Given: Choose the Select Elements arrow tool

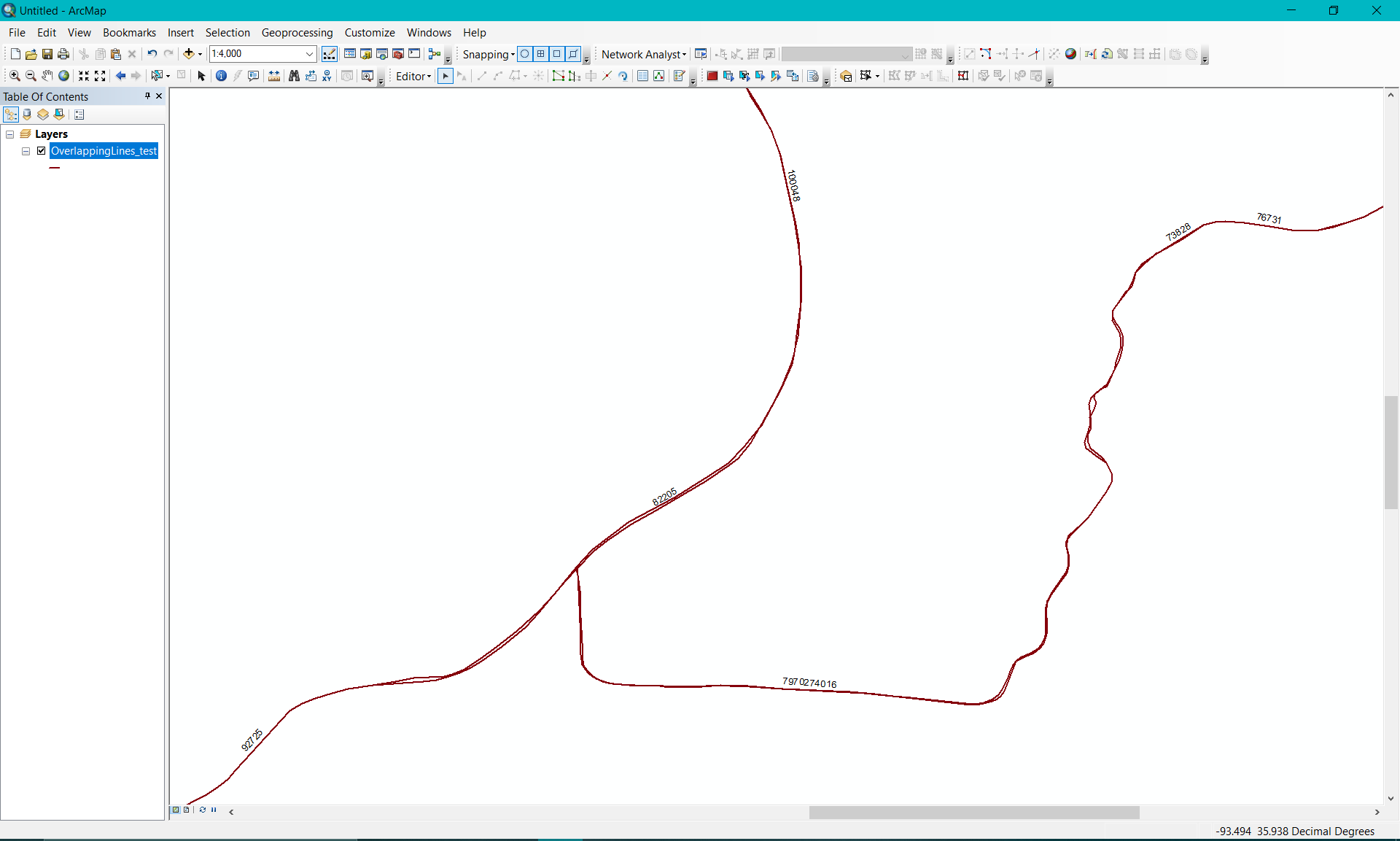Looking at the screenshot, I should [x=202, y=76].
